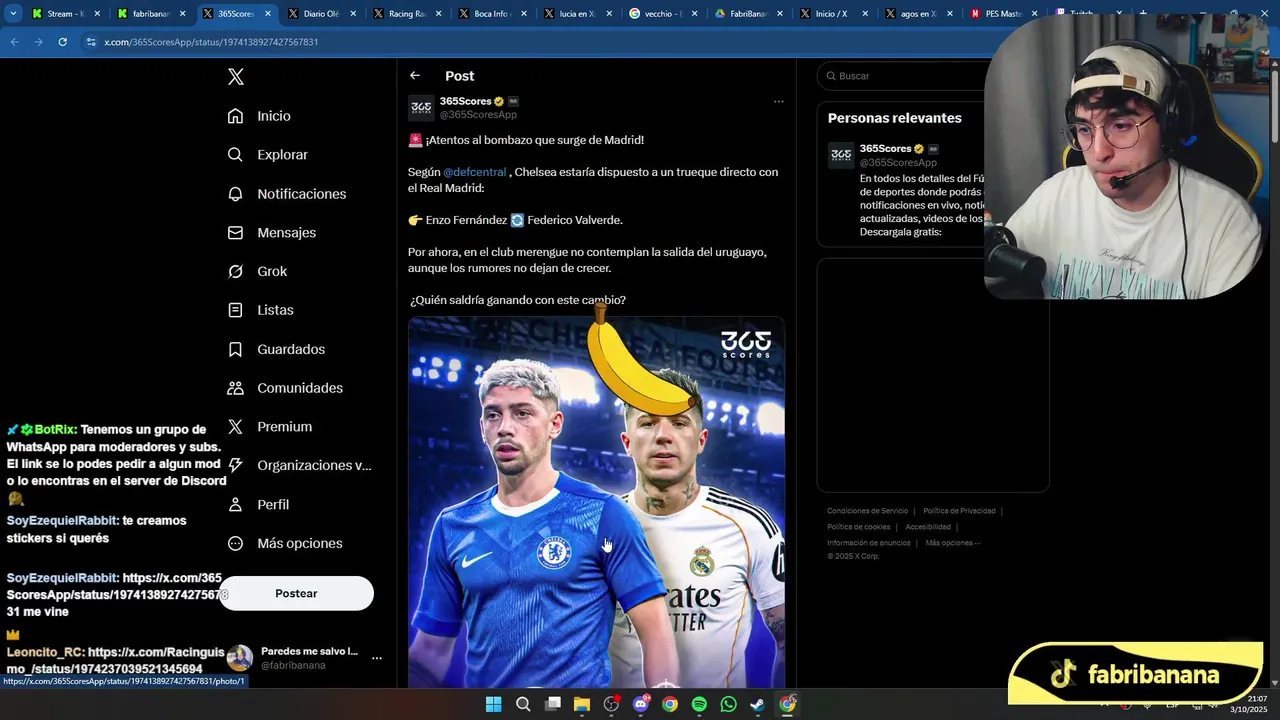Screen dimensions: 1280x720
Task: Click the Postear button
Action: pos(296,593)
